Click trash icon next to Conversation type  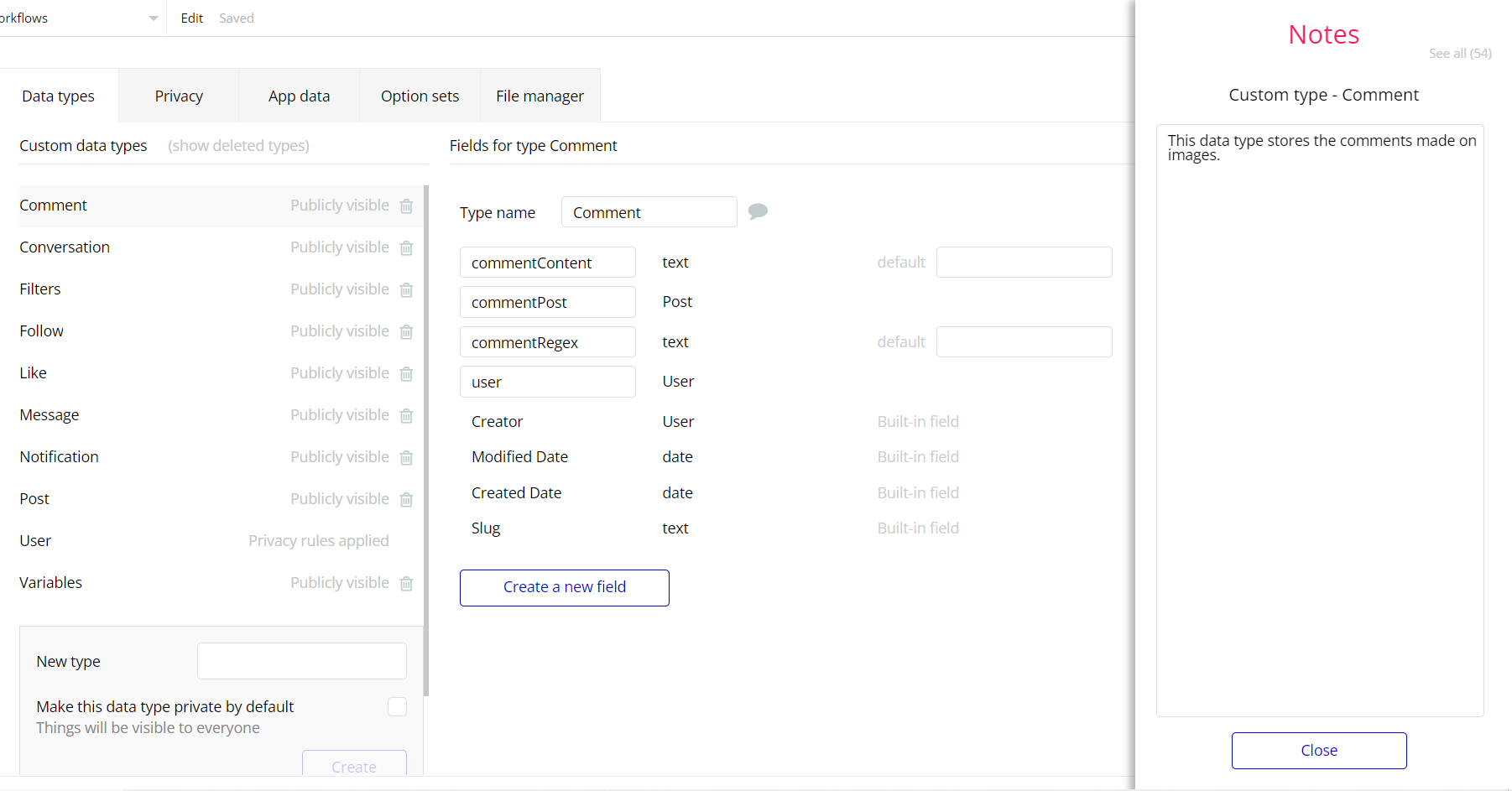pos(406,248)
